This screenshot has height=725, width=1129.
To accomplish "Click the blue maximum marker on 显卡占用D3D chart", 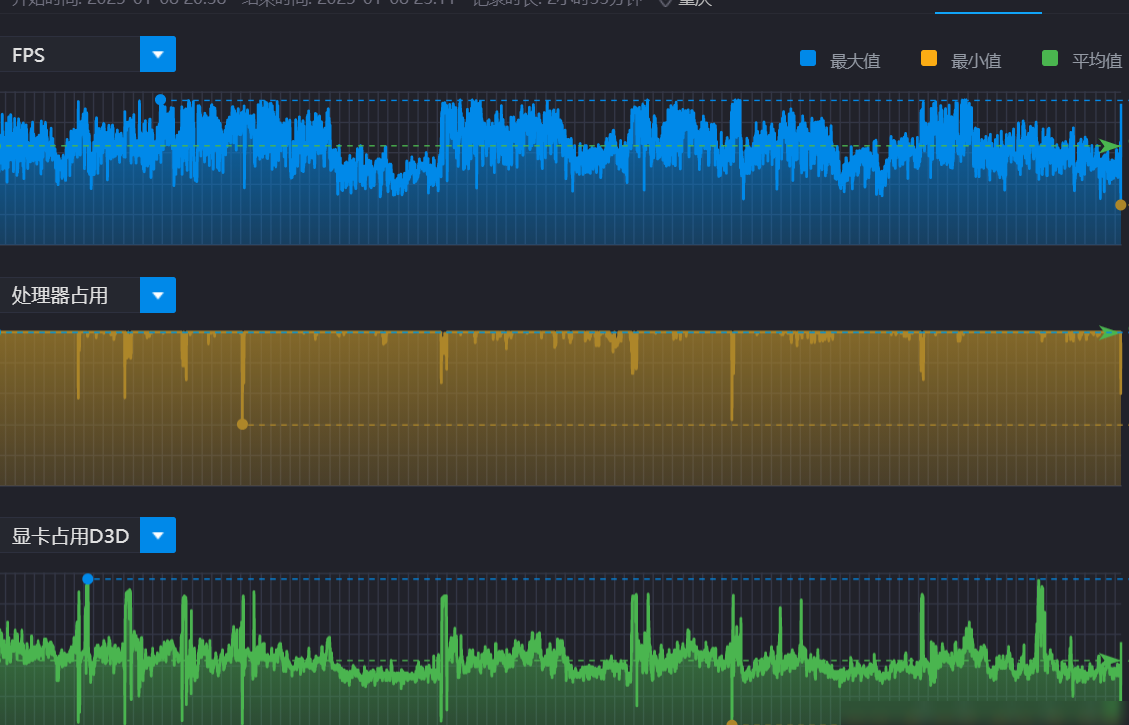I will click(88, 579).
